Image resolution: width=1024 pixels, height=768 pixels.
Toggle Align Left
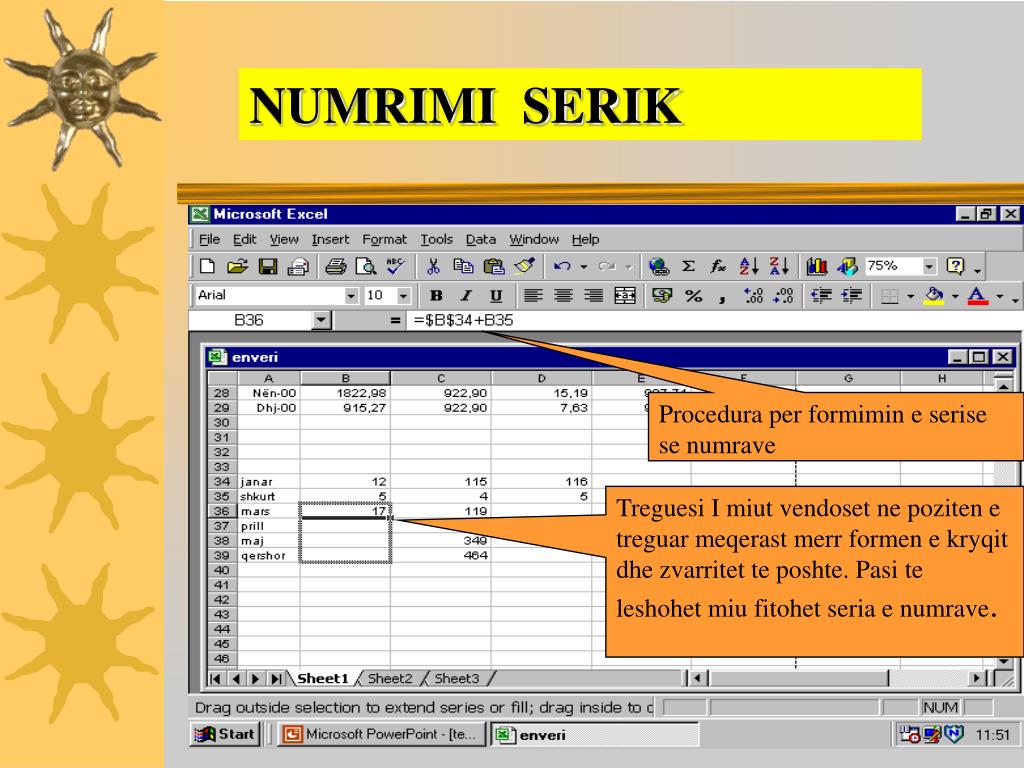(533, 296)
